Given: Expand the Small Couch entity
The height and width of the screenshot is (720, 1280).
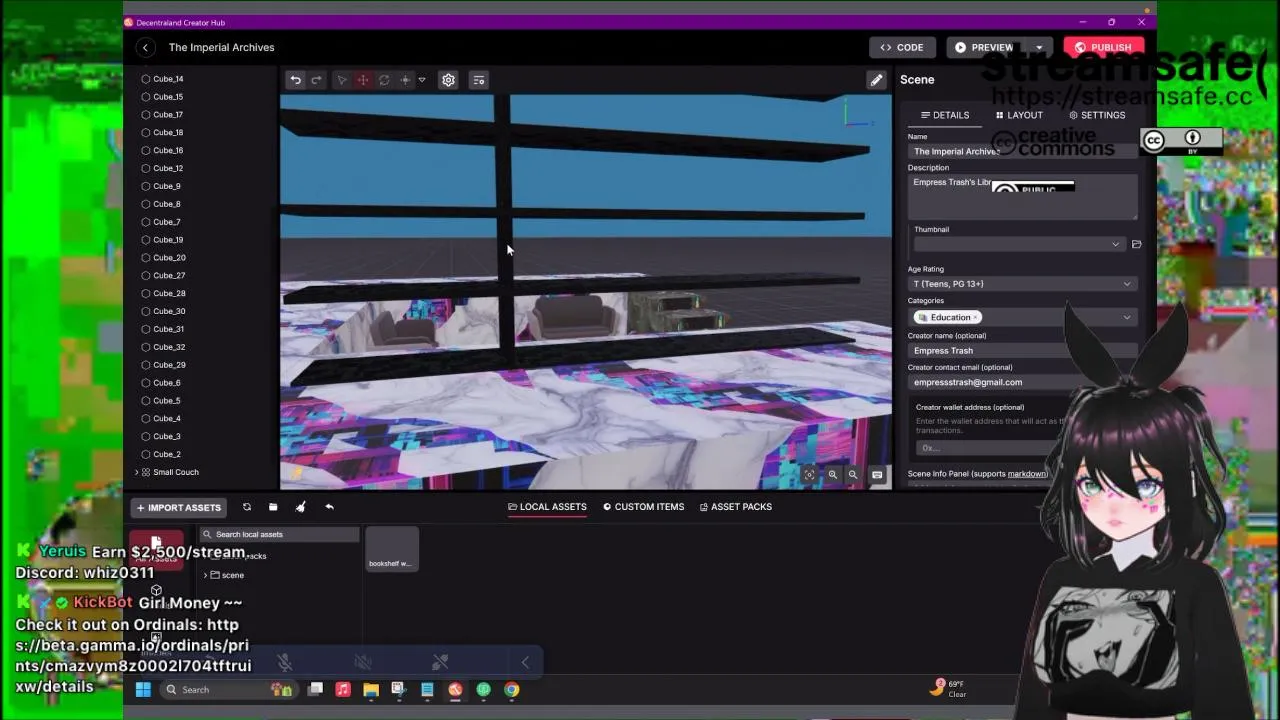Looking at the screenshot, I should (x=136, y=472).
